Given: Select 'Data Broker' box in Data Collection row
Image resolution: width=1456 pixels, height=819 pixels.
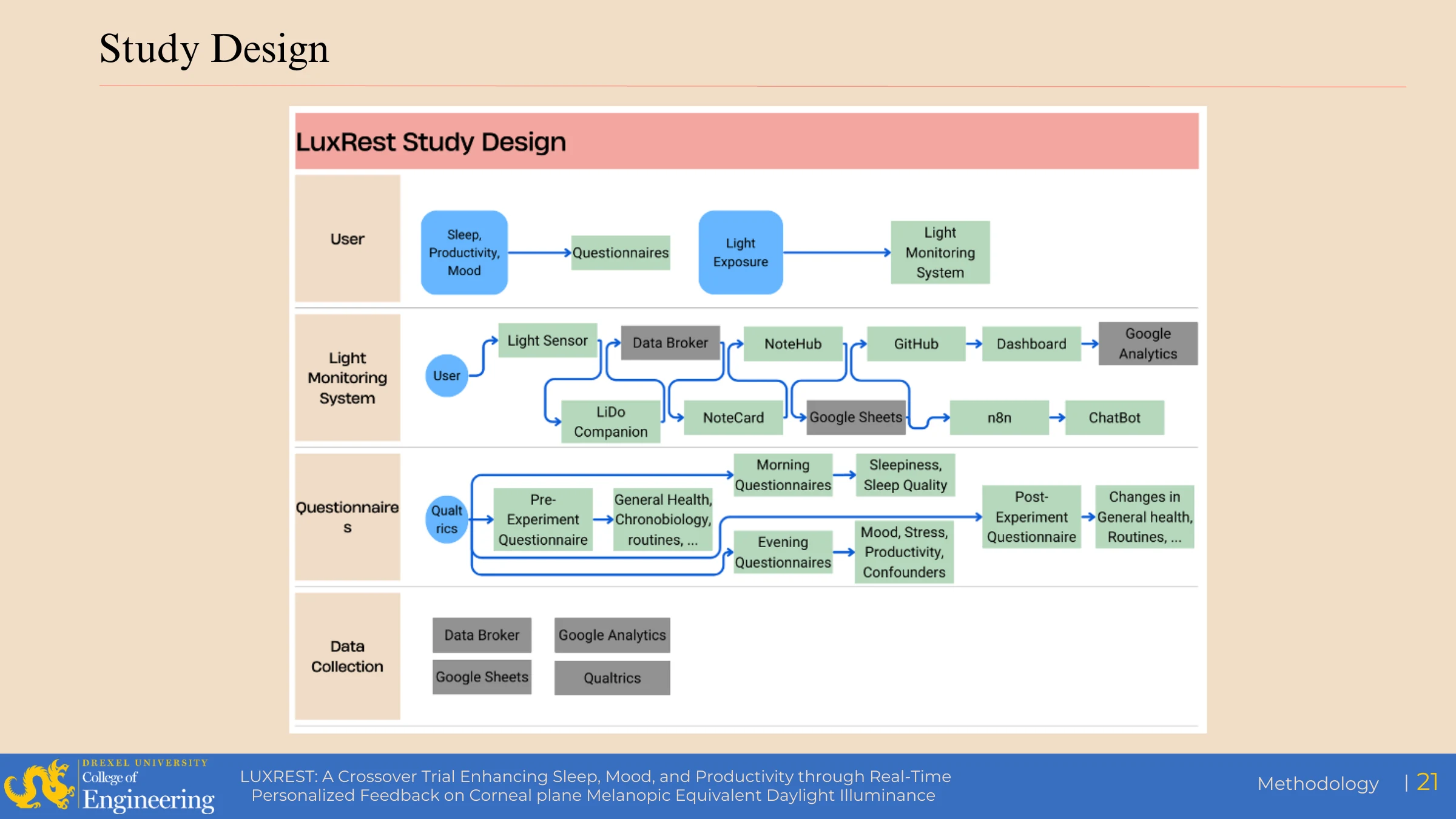Looking at the screenshot, I should (x=482, y=635).
